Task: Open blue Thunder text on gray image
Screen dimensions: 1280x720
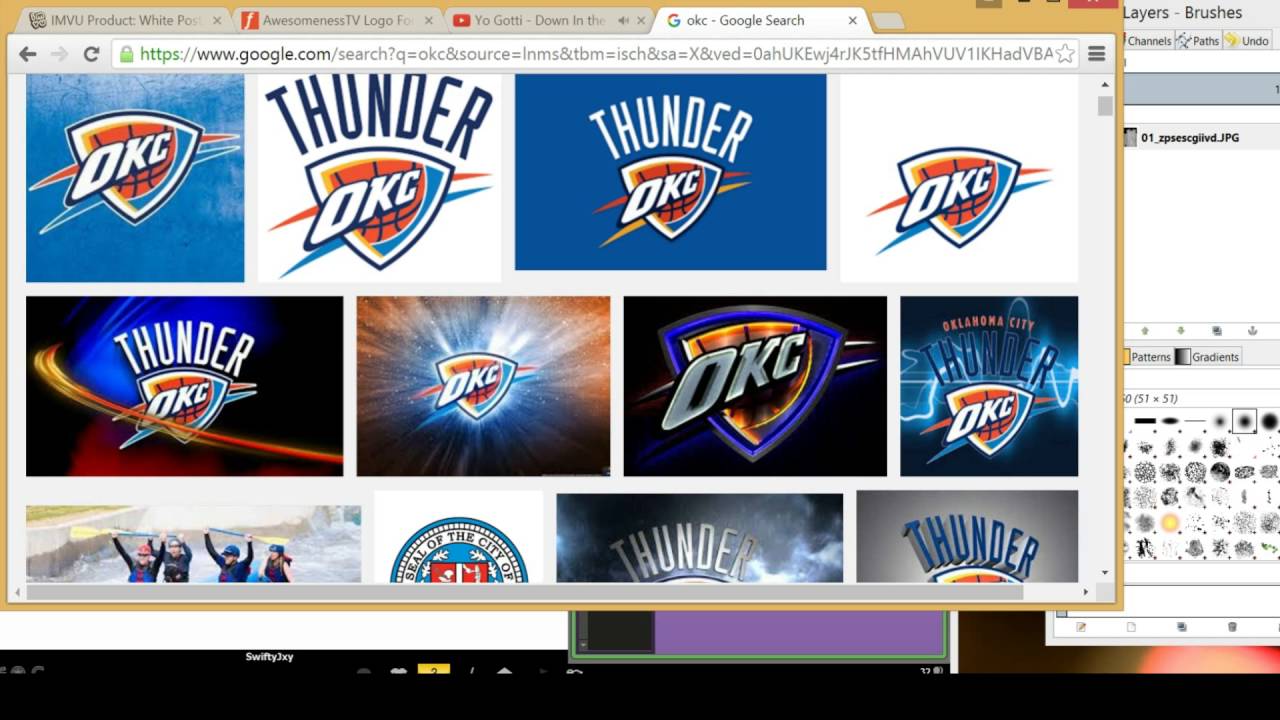Action: (967, 536)
